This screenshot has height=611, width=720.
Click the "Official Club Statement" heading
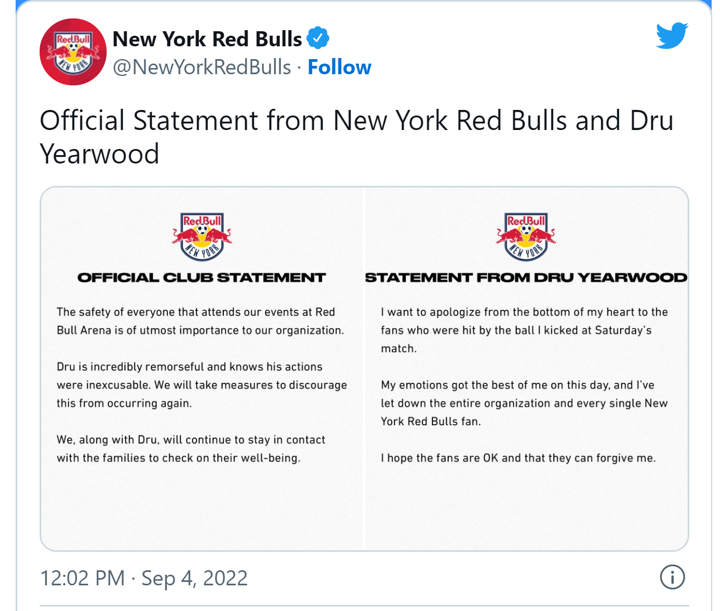[x=202, y=277]
